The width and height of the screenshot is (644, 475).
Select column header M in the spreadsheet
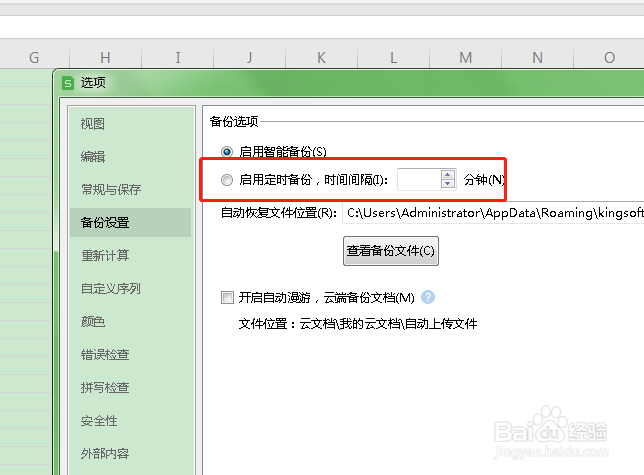(465, 58)
